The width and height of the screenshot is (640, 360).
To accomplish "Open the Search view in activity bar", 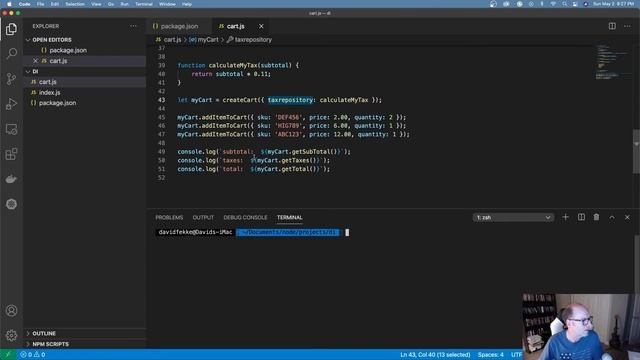I will pyautogui.click(x=11, y=53).
